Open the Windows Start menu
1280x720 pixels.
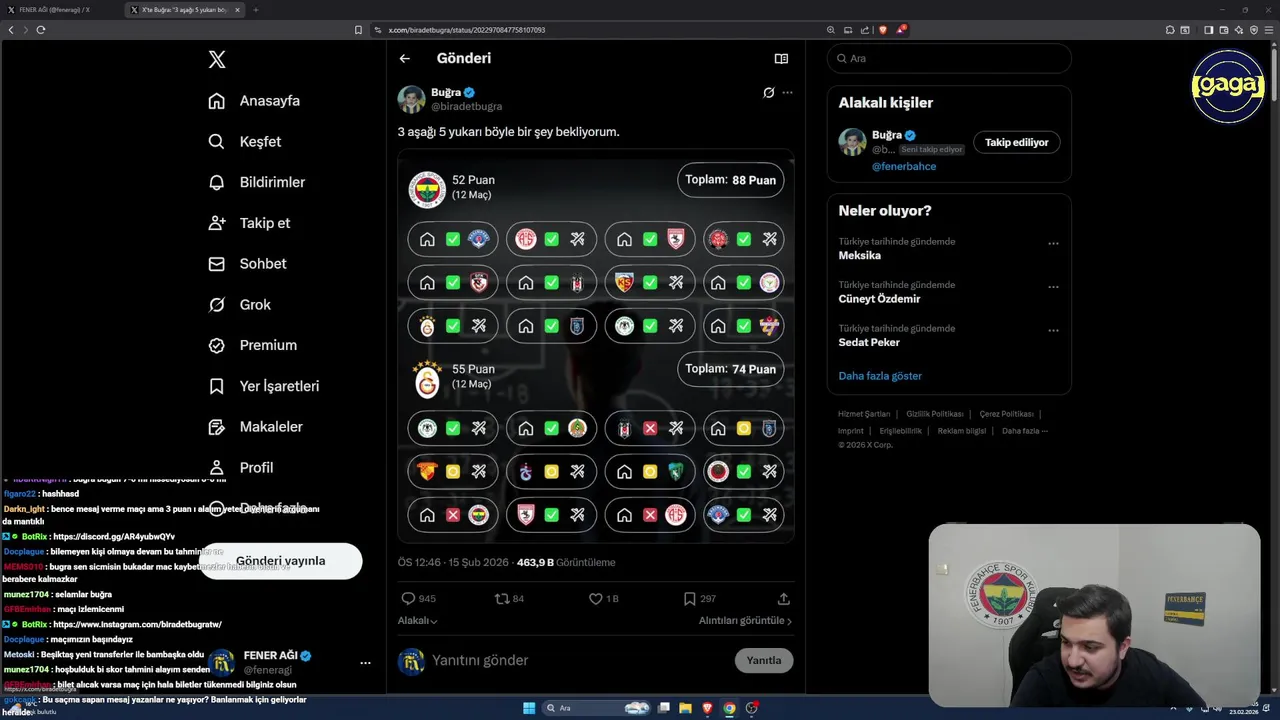[x=529, y=708]
